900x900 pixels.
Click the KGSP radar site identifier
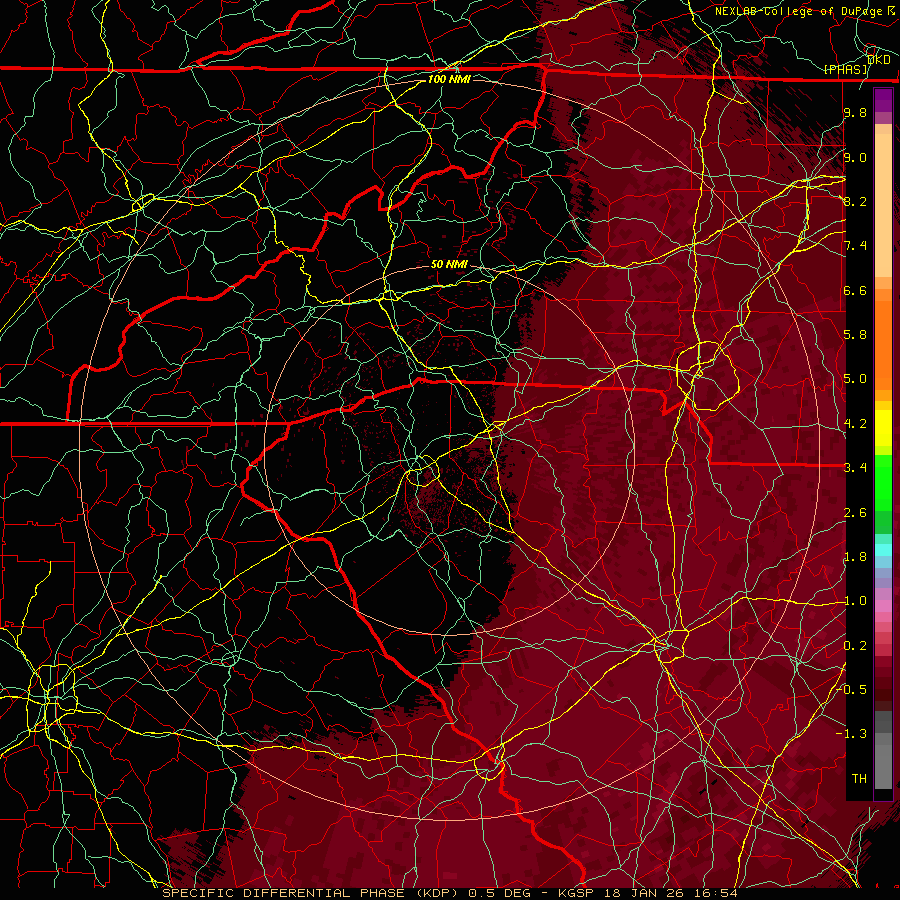point(578,893)
